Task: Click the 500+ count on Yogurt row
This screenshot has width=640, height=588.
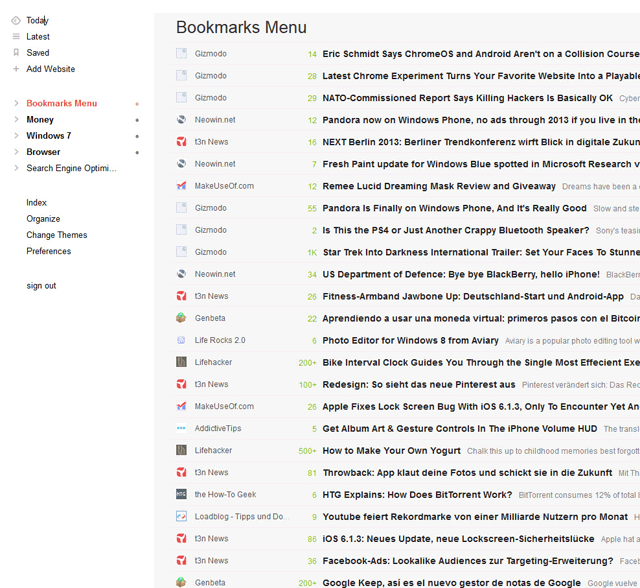Action: point(307,451)
